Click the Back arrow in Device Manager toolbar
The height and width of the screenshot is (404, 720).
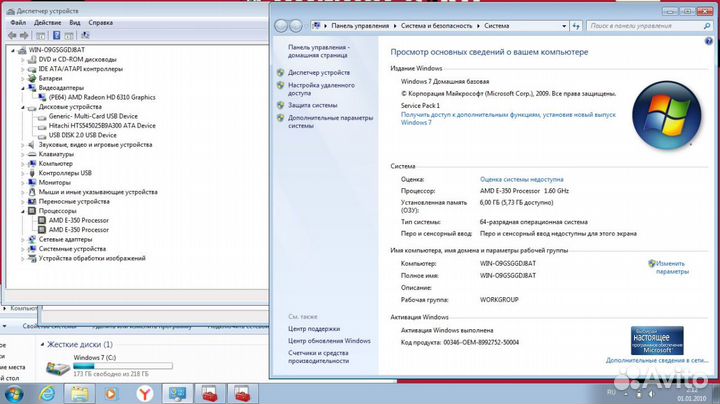(x=12, y=35)
